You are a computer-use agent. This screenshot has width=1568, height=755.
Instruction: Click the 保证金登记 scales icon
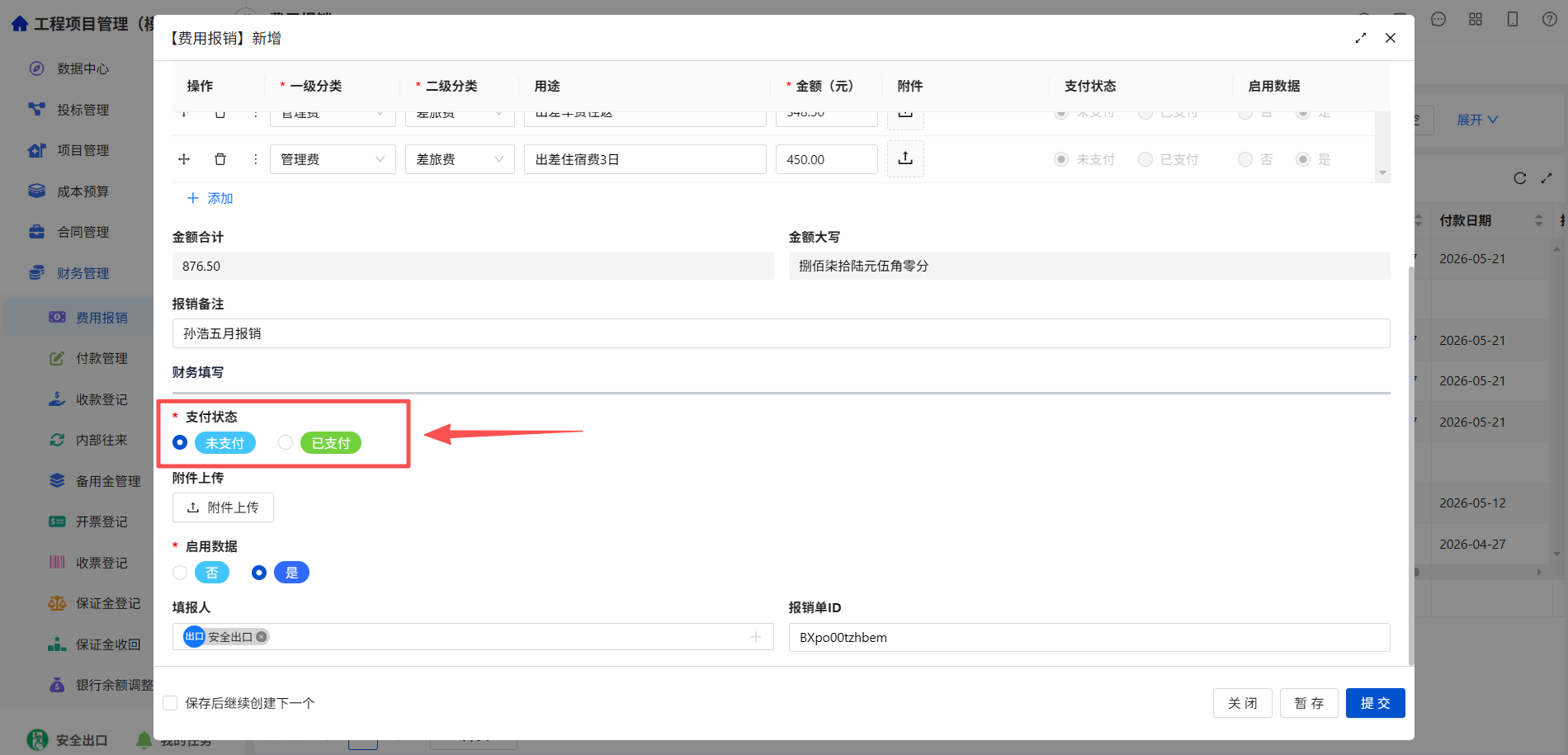pos(57,603)
